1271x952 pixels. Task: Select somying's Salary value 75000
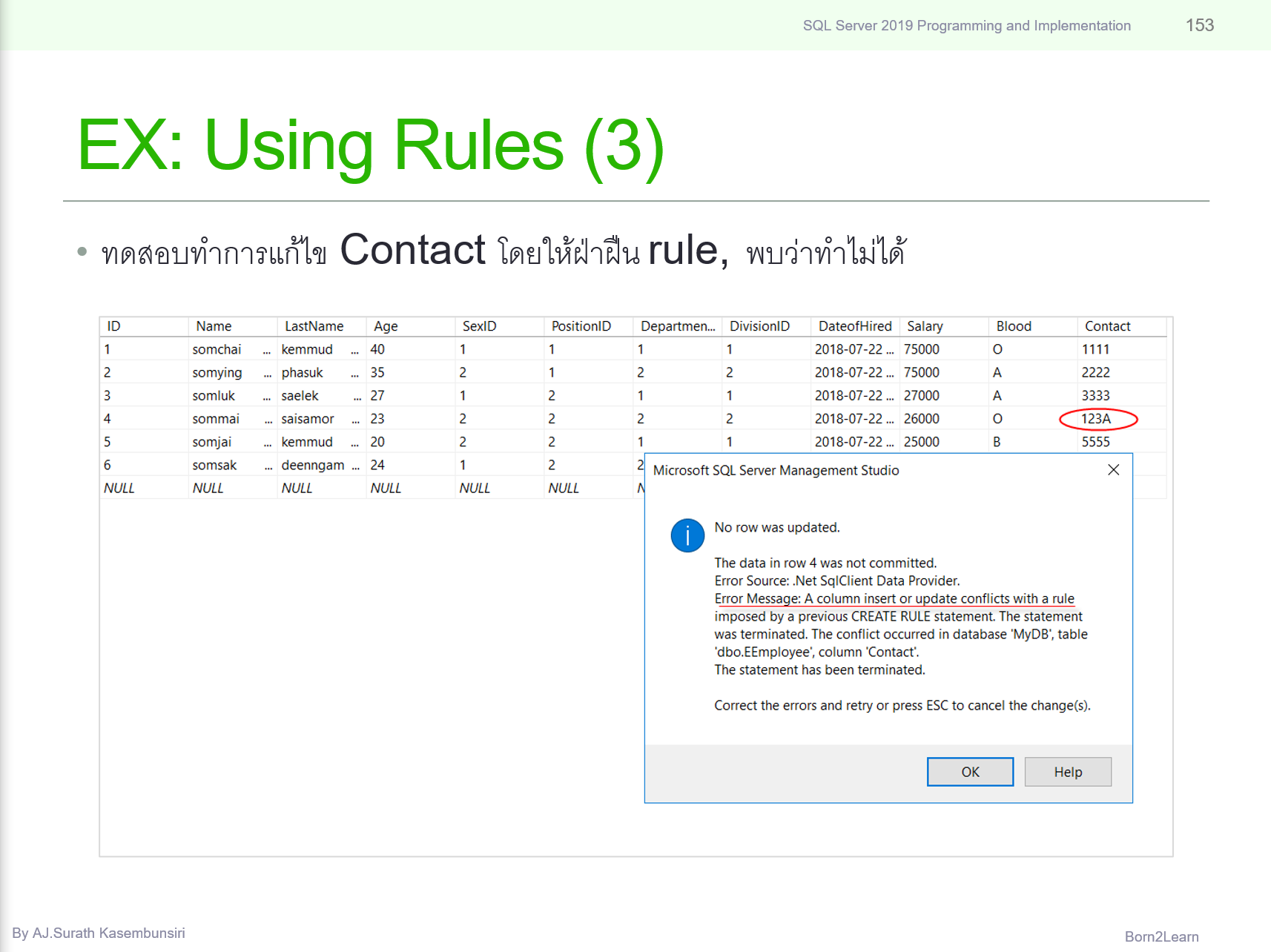922,372
